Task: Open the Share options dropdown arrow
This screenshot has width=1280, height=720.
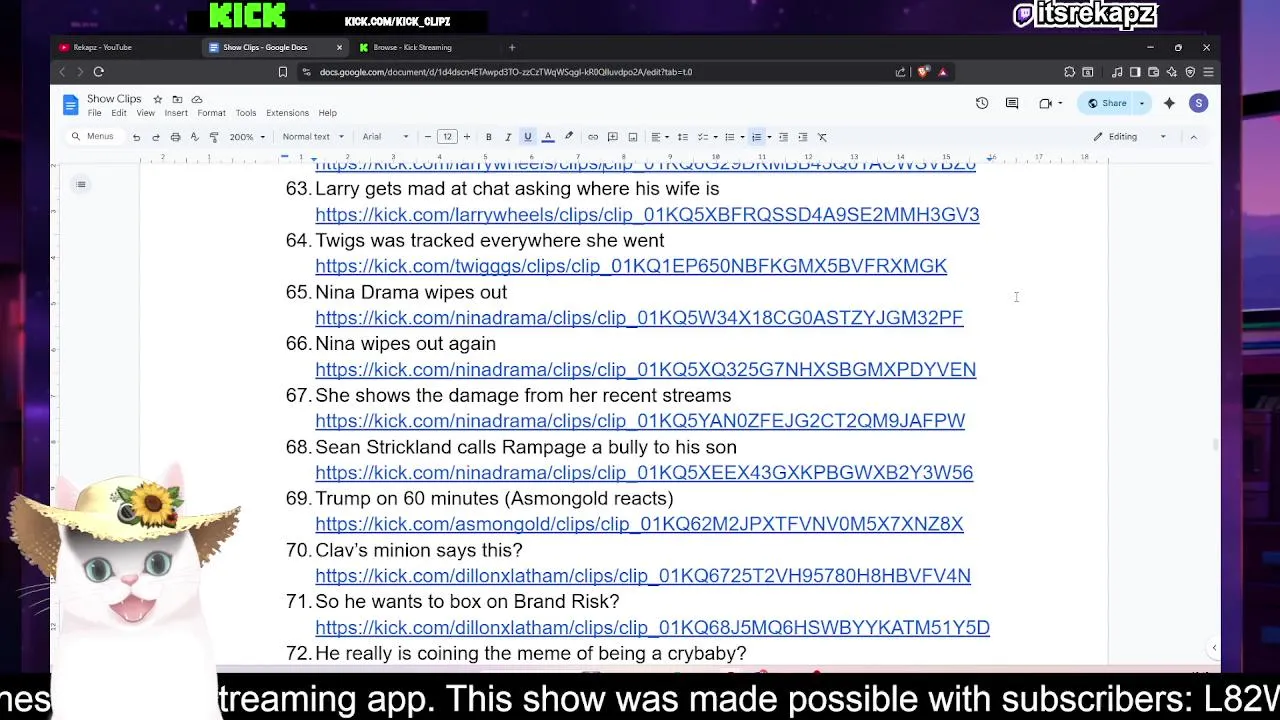Action: coord(1141,103)
